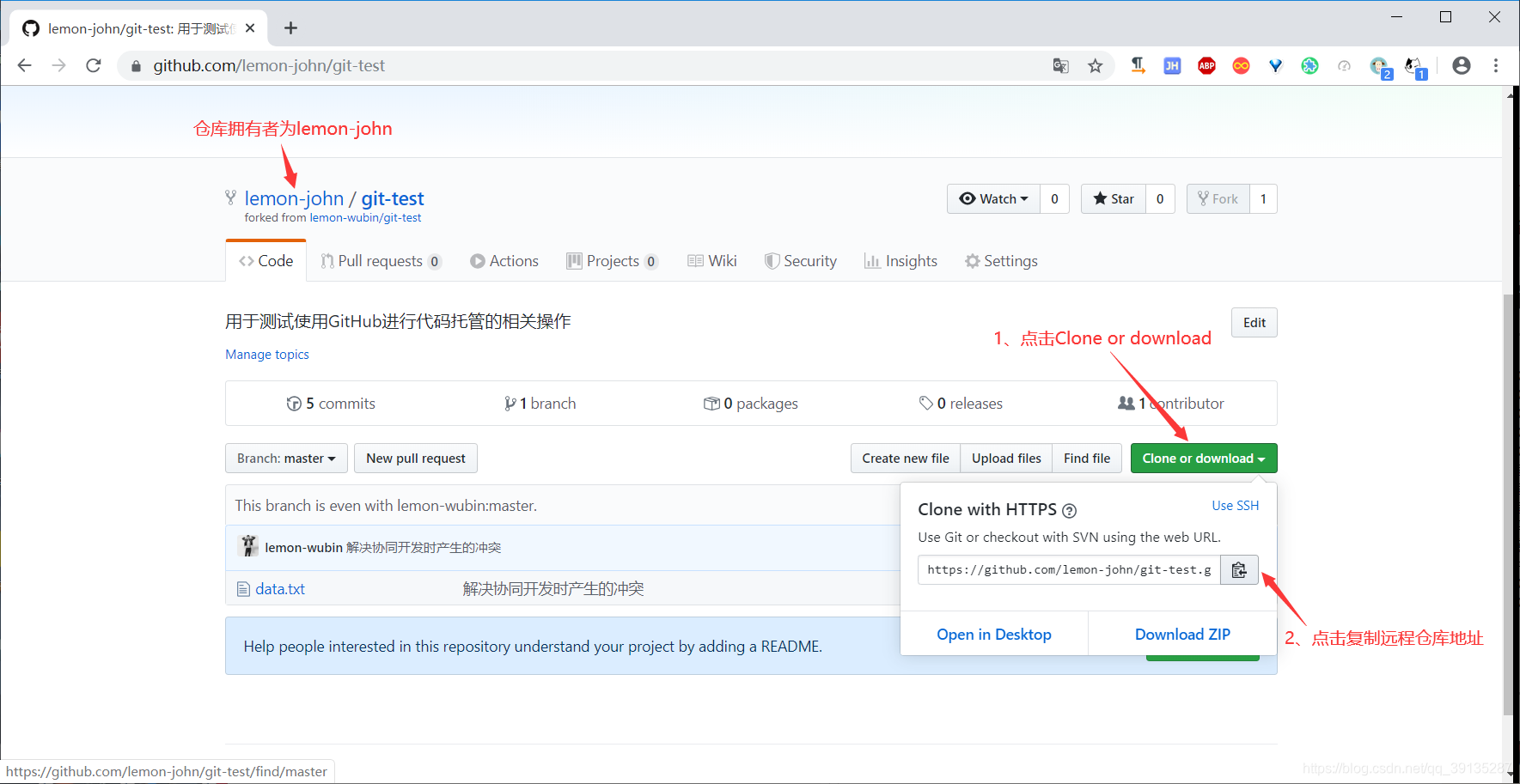Go back to previous page
The width and height of the screenshot is (1520, 784).
25,66
